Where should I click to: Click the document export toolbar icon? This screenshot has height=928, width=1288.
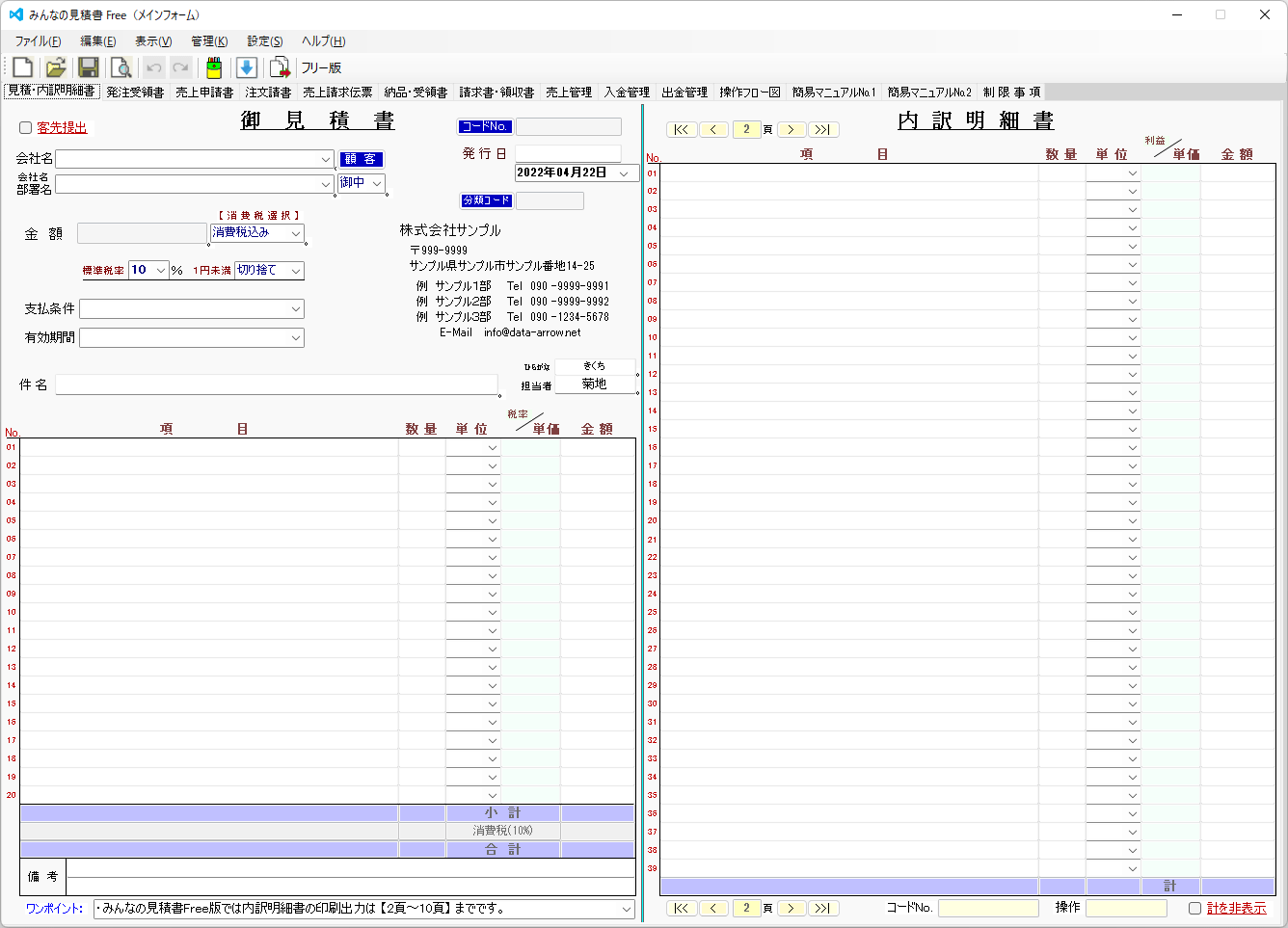pos(280,66)
